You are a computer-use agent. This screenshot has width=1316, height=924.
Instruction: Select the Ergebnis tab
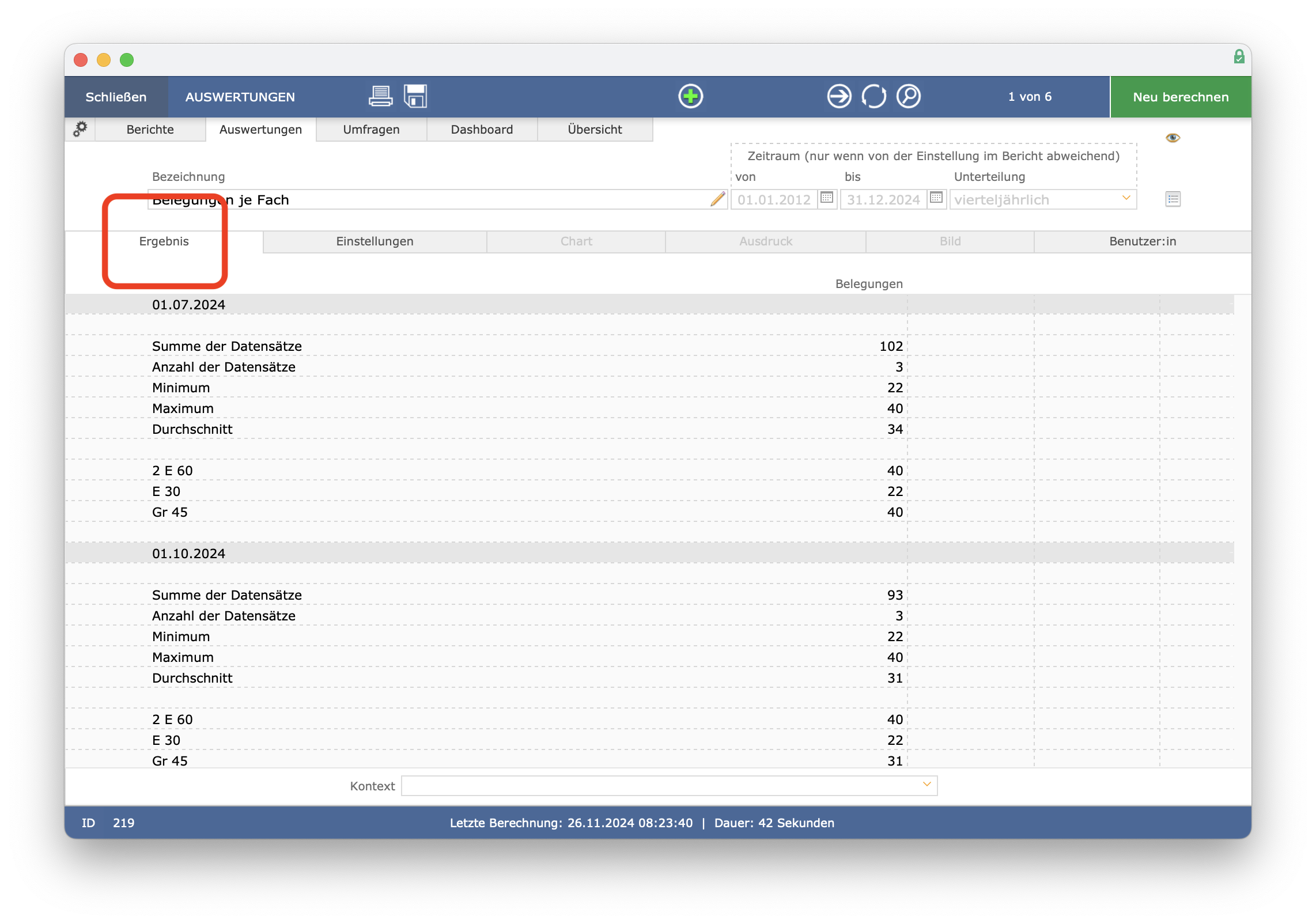click(164, 241)
